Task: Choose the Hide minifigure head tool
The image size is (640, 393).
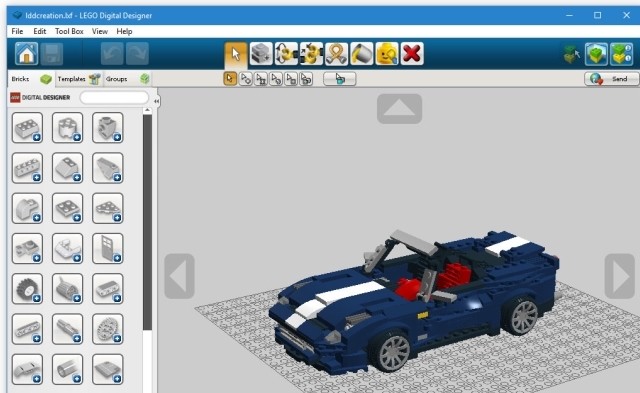Action: (x=387, y=54)
